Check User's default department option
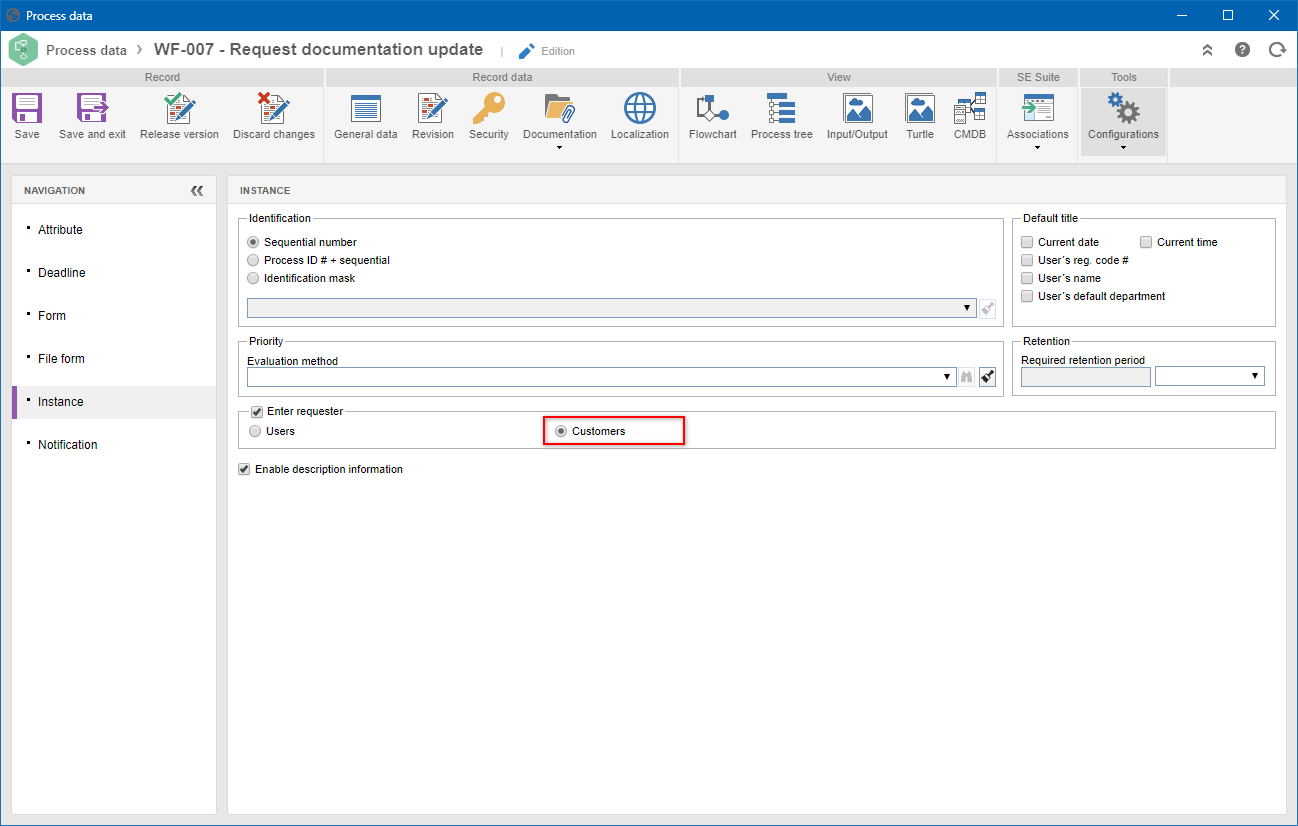1298x826 pixels. coord(1027,296)
